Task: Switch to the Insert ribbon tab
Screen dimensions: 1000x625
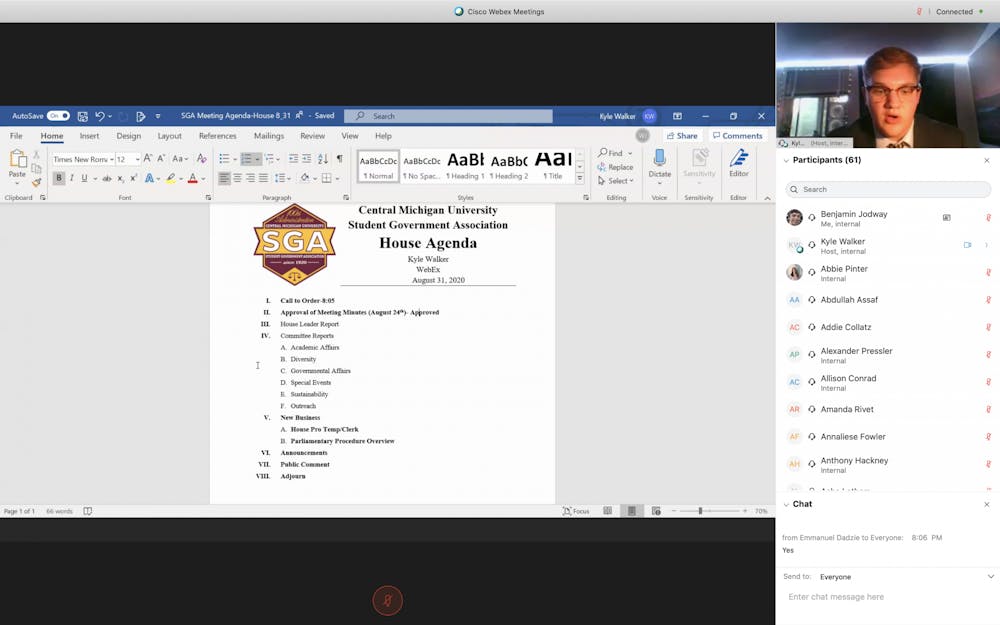Action: point(89,136)
